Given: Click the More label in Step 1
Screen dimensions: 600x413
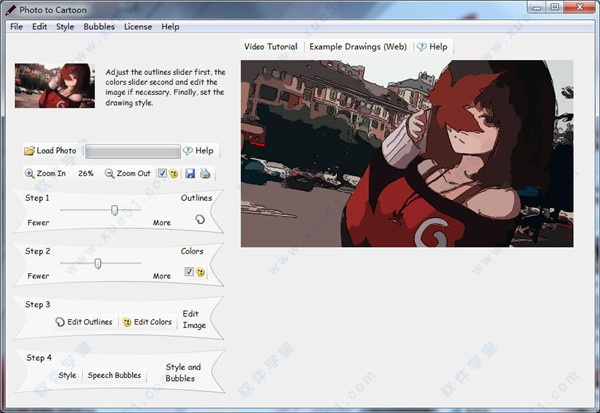Looking at the screenshot, I should pyautogui.click(x=162, y=223).
